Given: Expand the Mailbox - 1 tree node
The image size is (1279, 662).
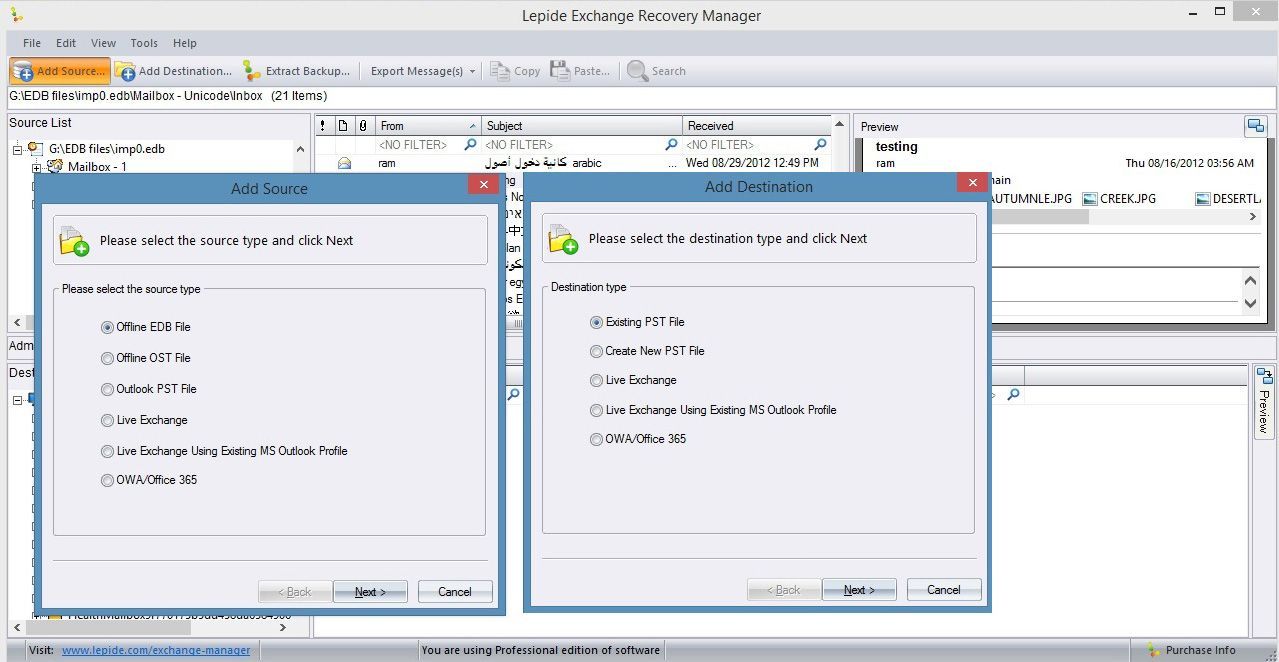Looking at the screenshot, I should pos(37,167).
